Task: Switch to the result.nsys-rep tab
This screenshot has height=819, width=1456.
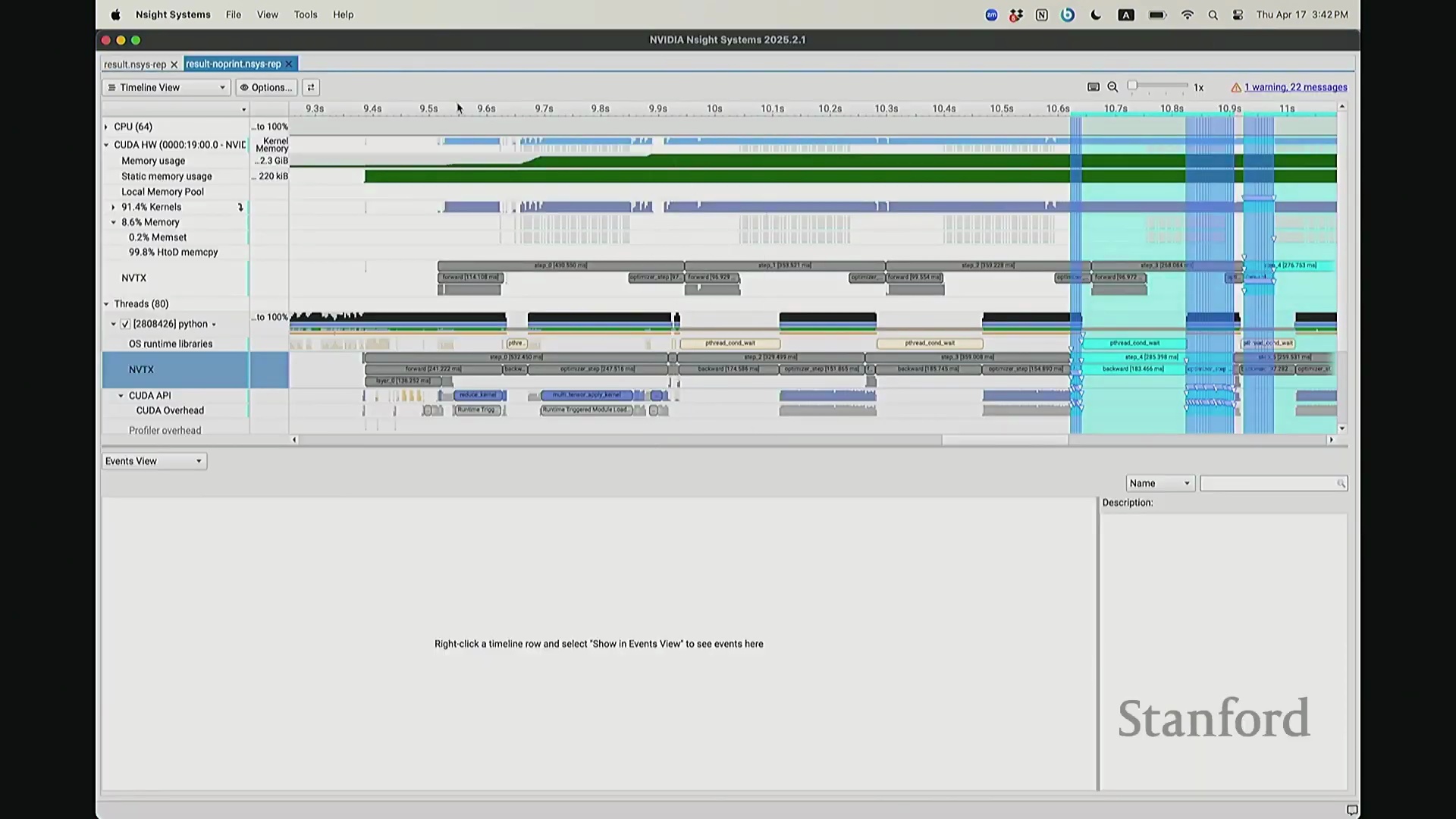Action: (135, 64)
